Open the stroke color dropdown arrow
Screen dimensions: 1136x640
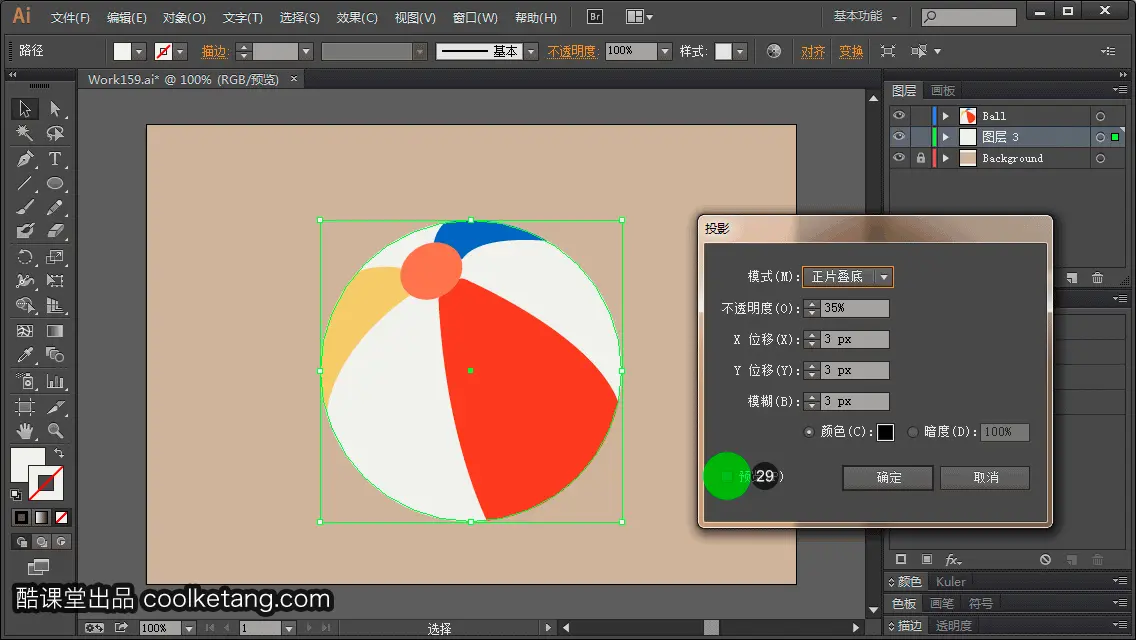pos(180,51)
